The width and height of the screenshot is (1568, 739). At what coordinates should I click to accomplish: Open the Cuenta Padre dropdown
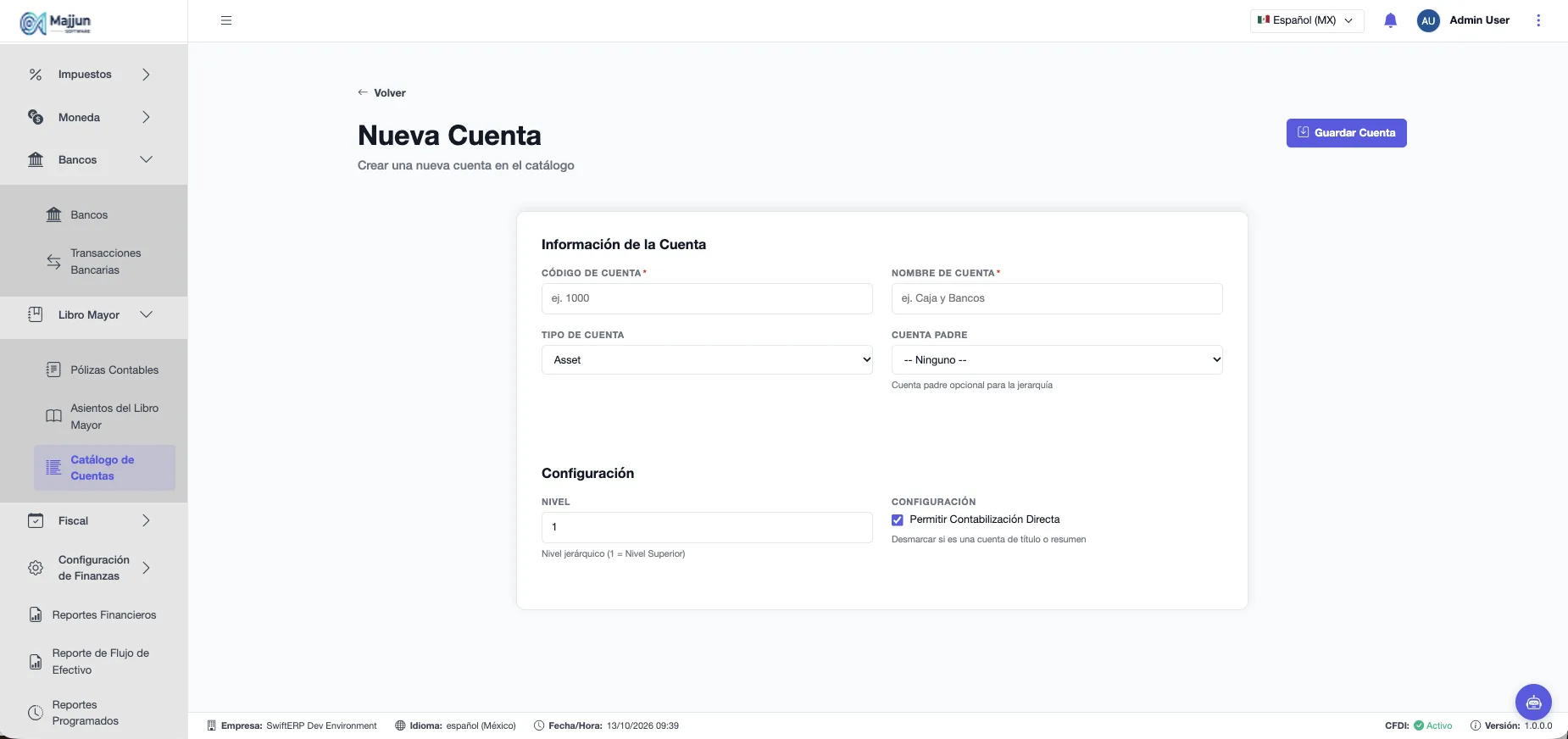click(x=1057, y=360)
